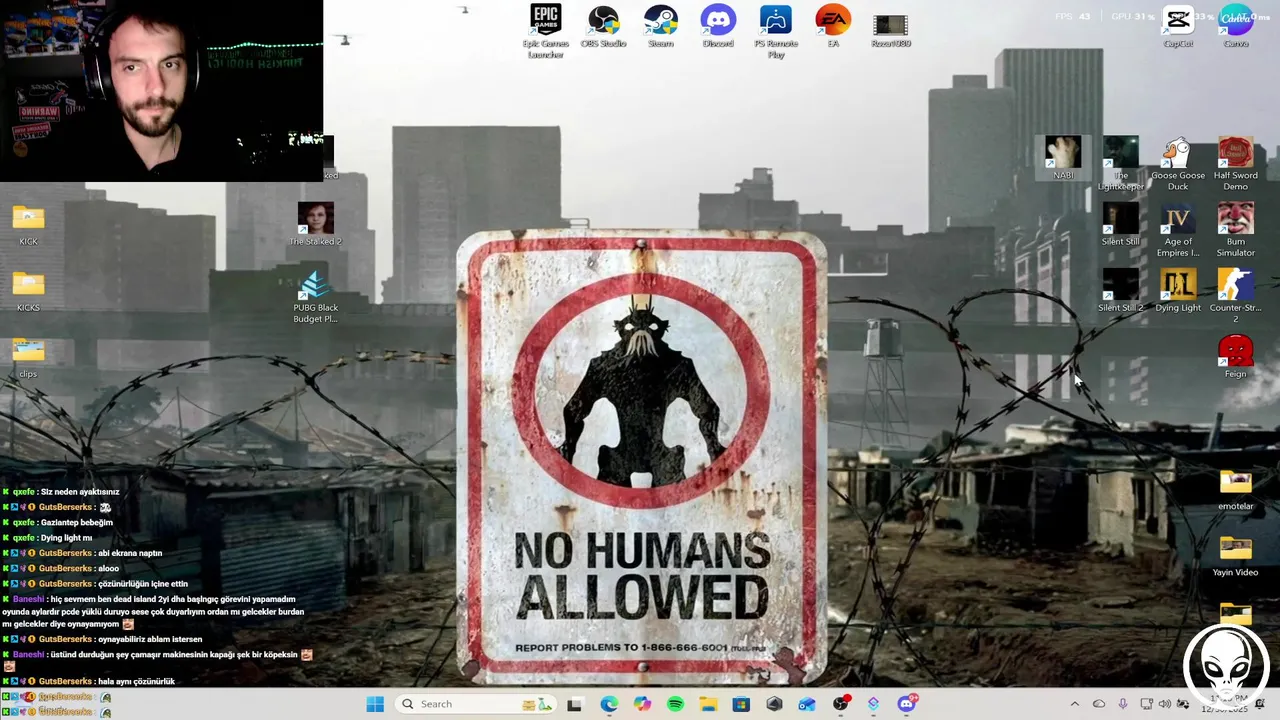Select the CapCut desktop shortcut
This screenshot has height=720, width=1280.
point(1178,27)
